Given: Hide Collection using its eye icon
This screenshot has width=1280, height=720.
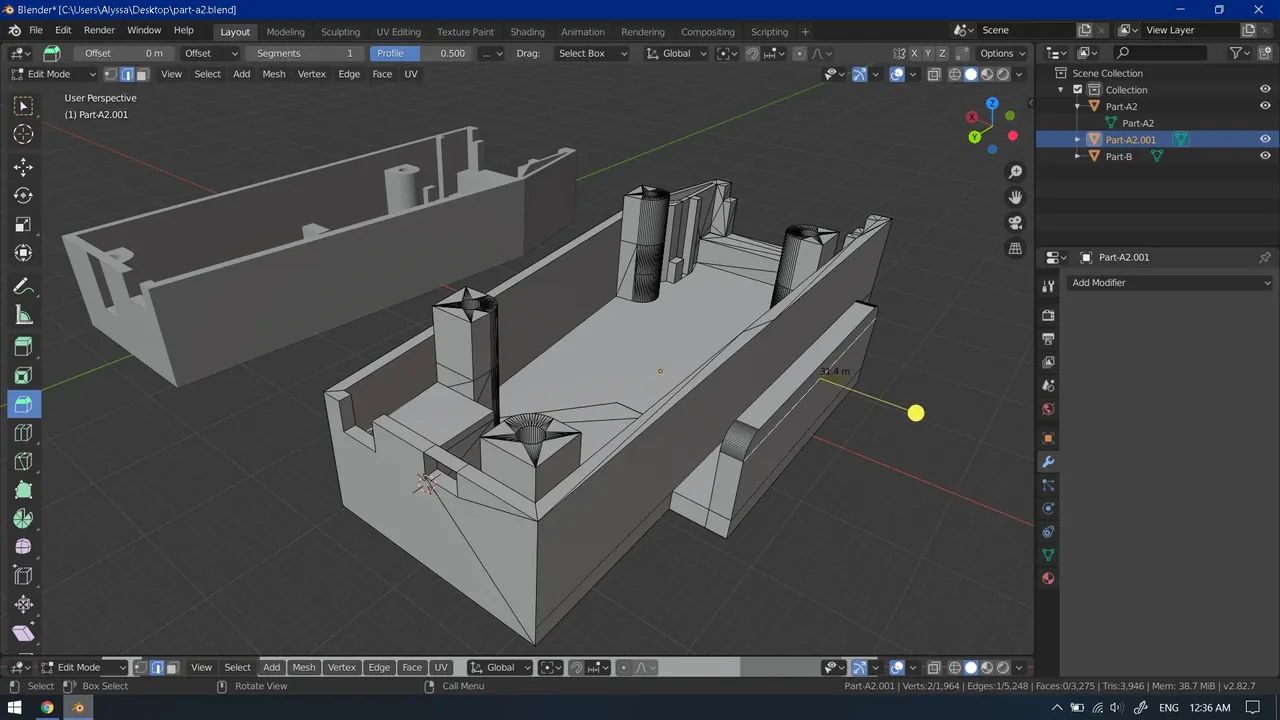Looking at the screenshot, I should click(1265, 90).
